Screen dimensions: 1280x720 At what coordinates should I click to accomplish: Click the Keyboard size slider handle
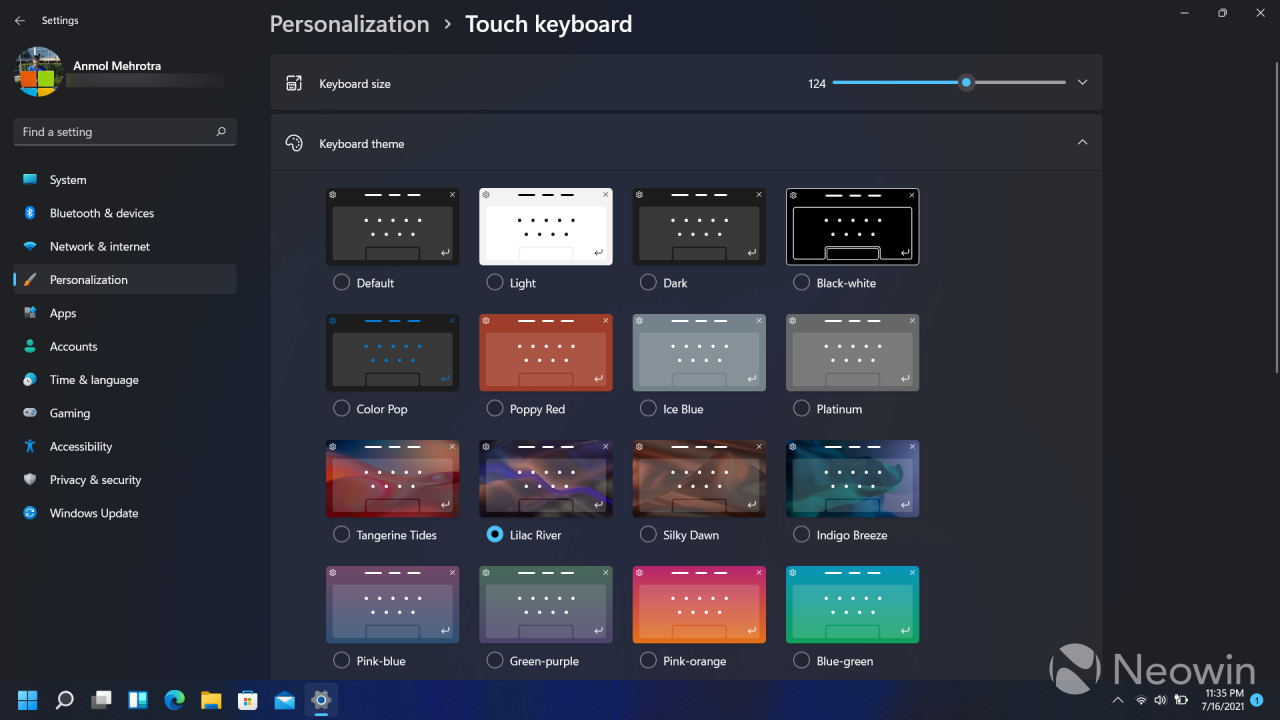point(966,83)
